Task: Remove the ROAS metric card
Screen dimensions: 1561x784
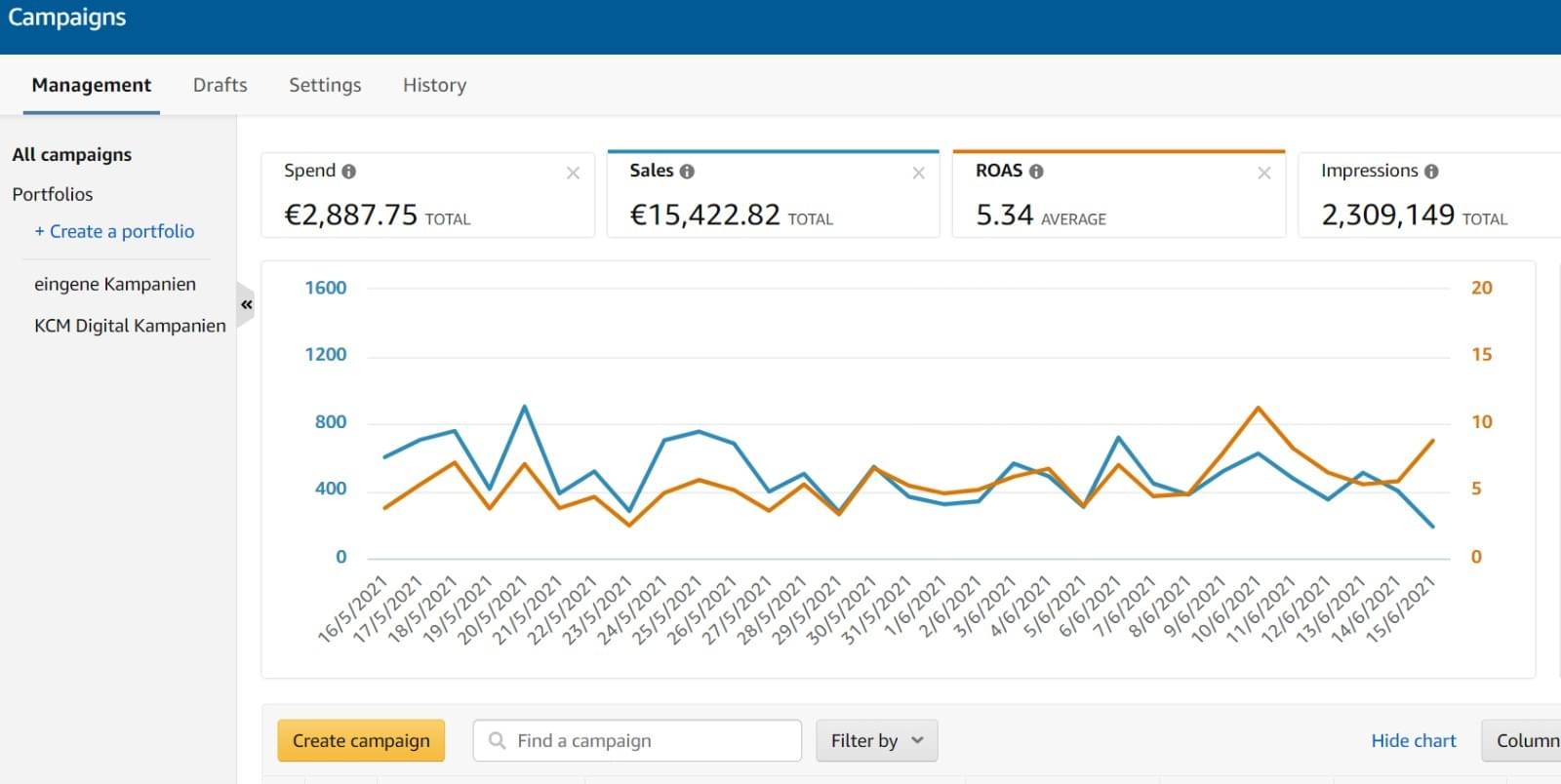Action: coord(1263,174)
